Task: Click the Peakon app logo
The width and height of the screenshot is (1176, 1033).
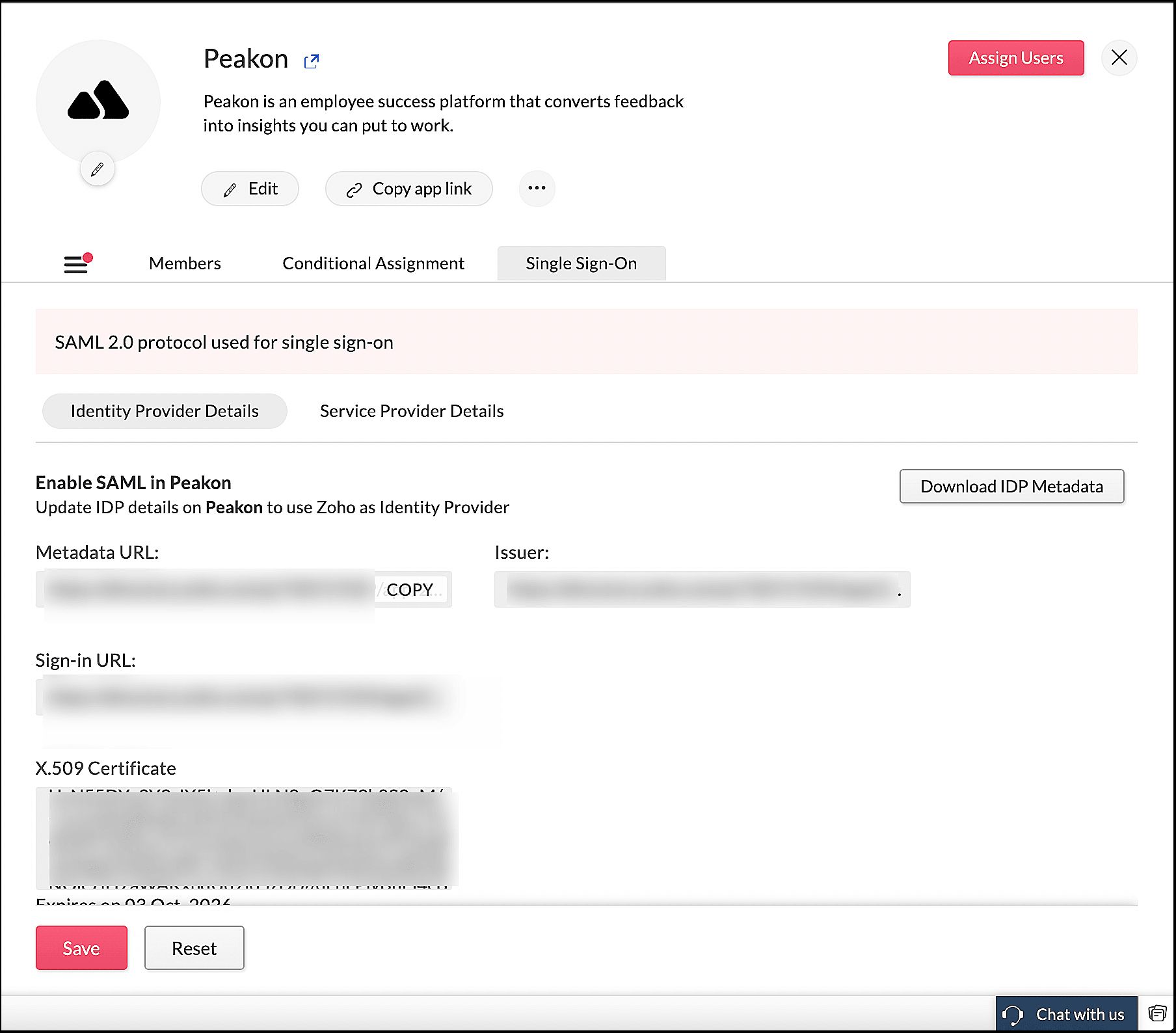Action: 98,101
